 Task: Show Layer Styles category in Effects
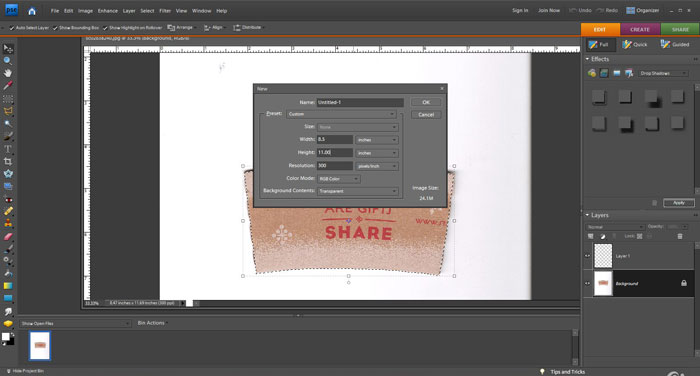[x=604, y=73]
